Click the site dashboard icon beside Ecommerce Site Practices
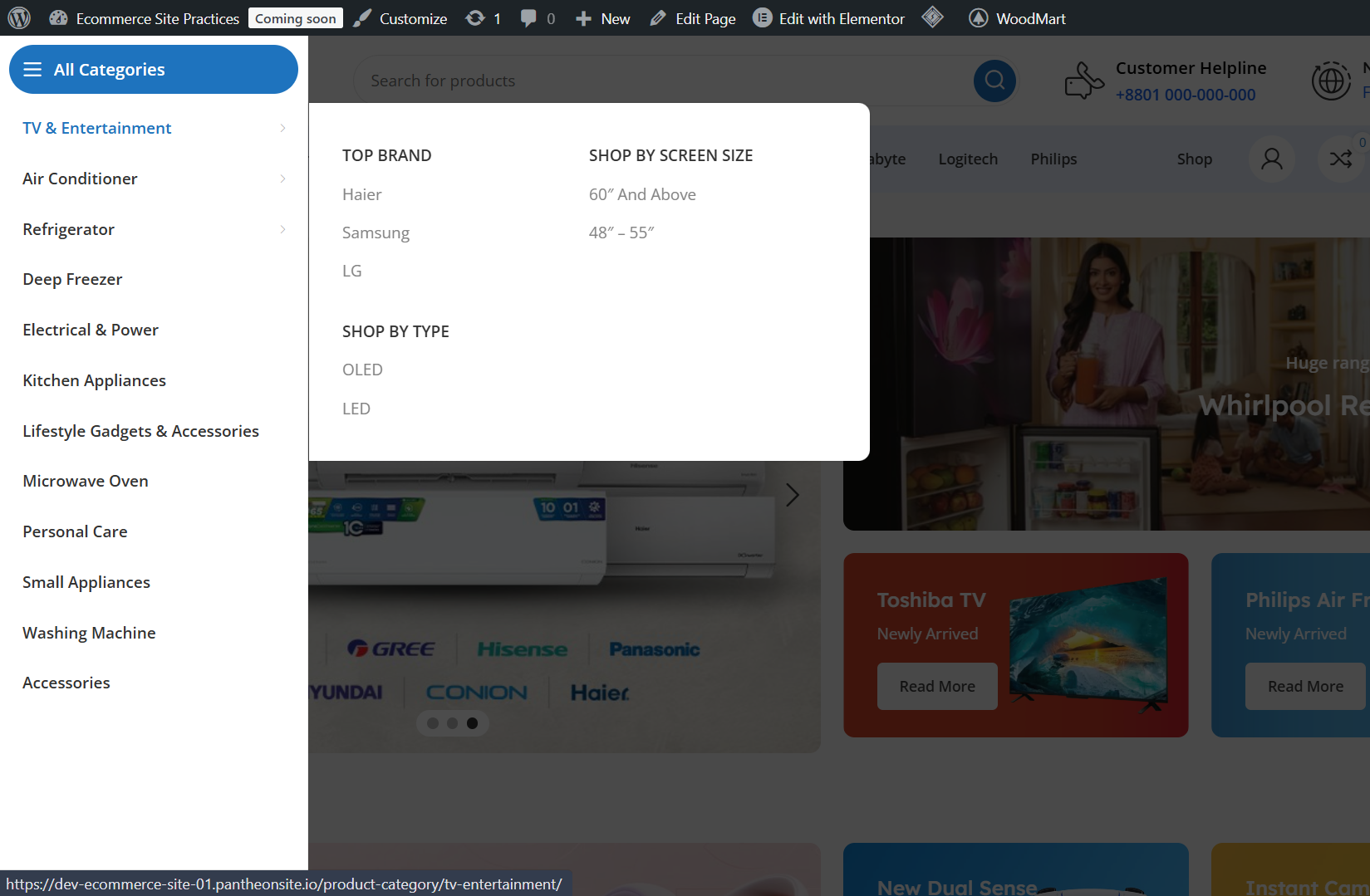 (x=58, y=18)
